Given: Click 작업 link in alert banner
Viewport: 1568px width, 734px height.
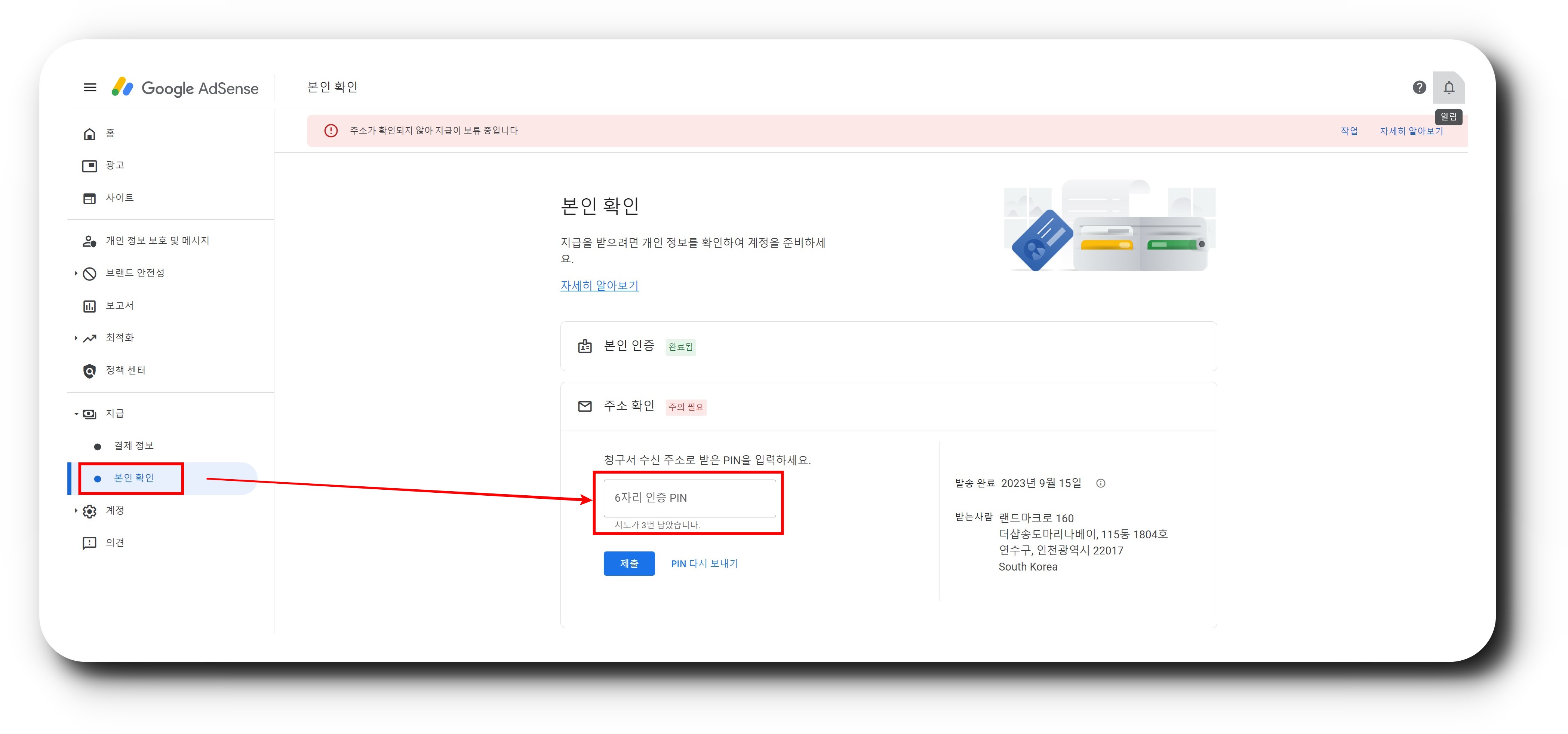Looking at the screenshot, I should tap(1349, 131).
